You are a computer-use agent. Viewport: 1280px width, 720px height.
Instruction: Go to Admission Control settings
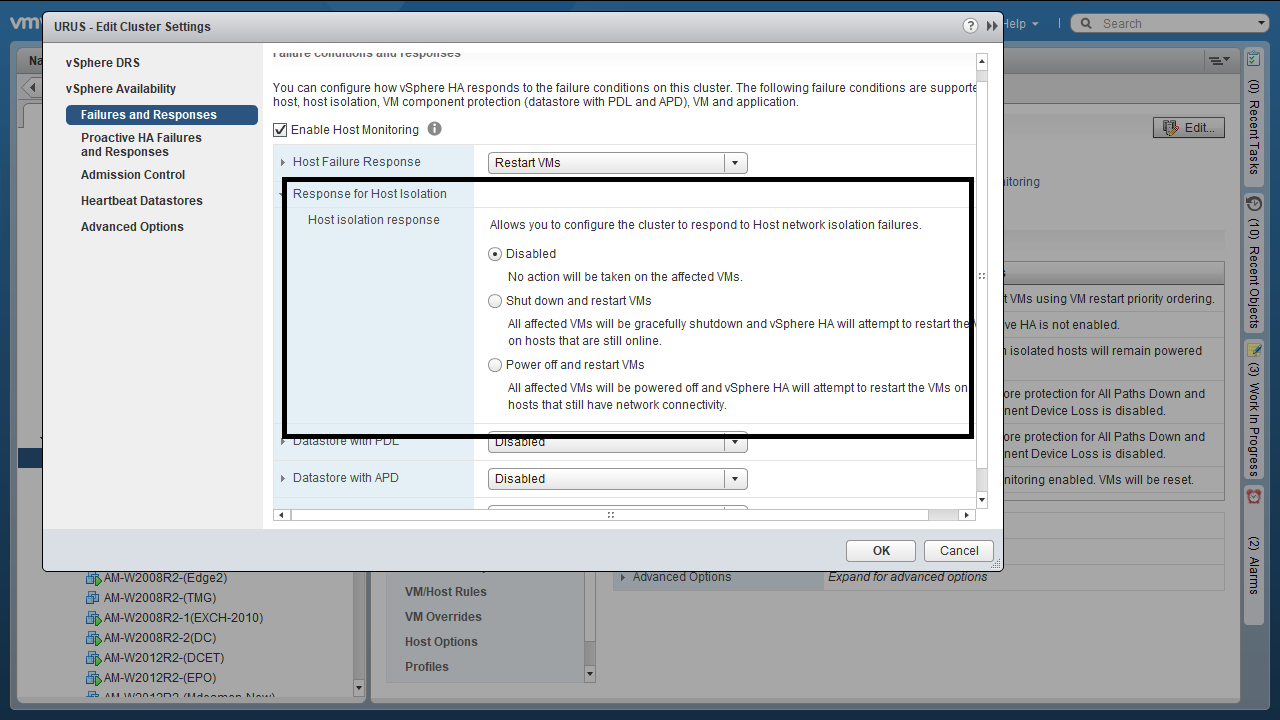click(x=133, y=175)
